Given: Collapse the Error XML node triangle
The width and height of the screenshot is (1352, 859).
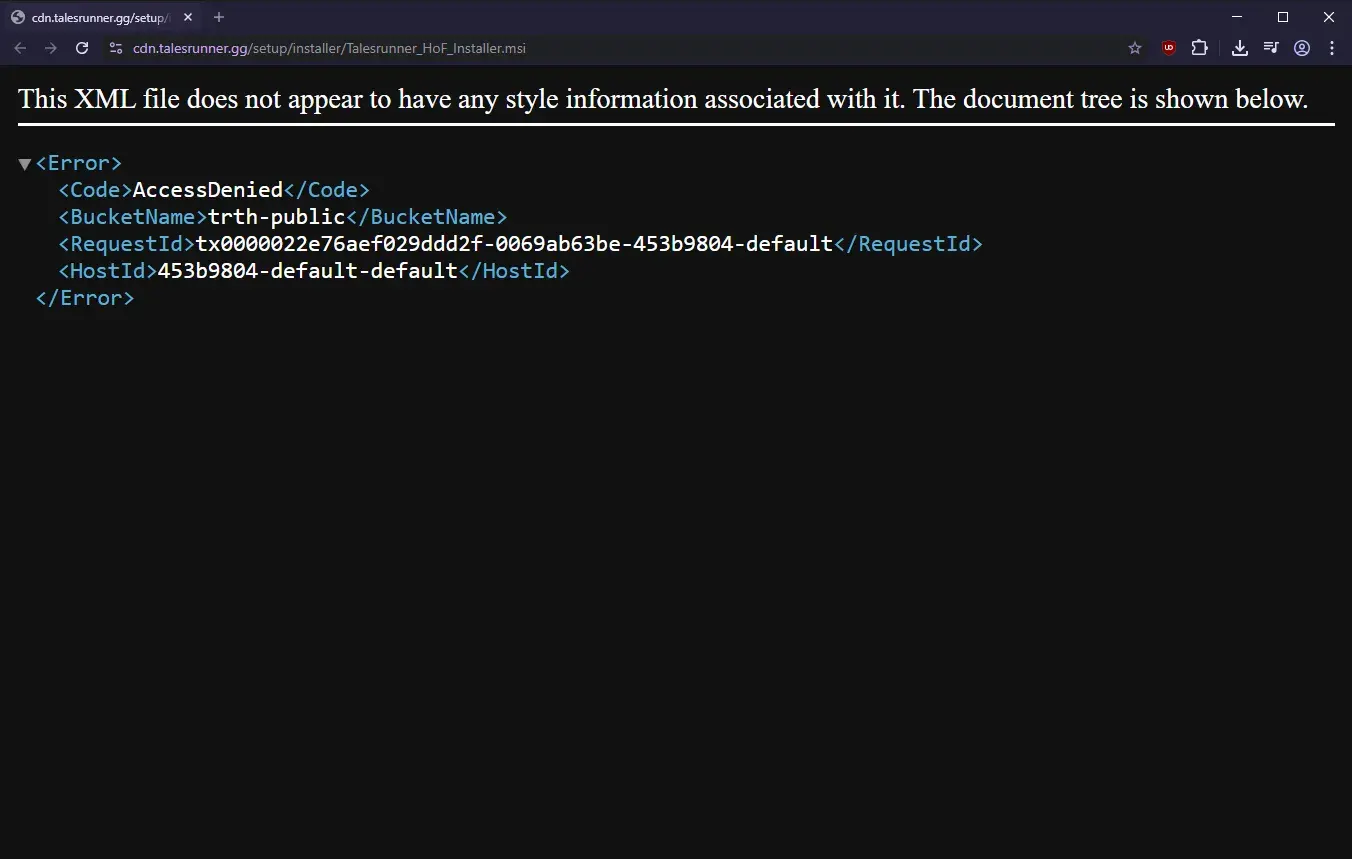Looking at the screenshot, I should click(25, 164).
